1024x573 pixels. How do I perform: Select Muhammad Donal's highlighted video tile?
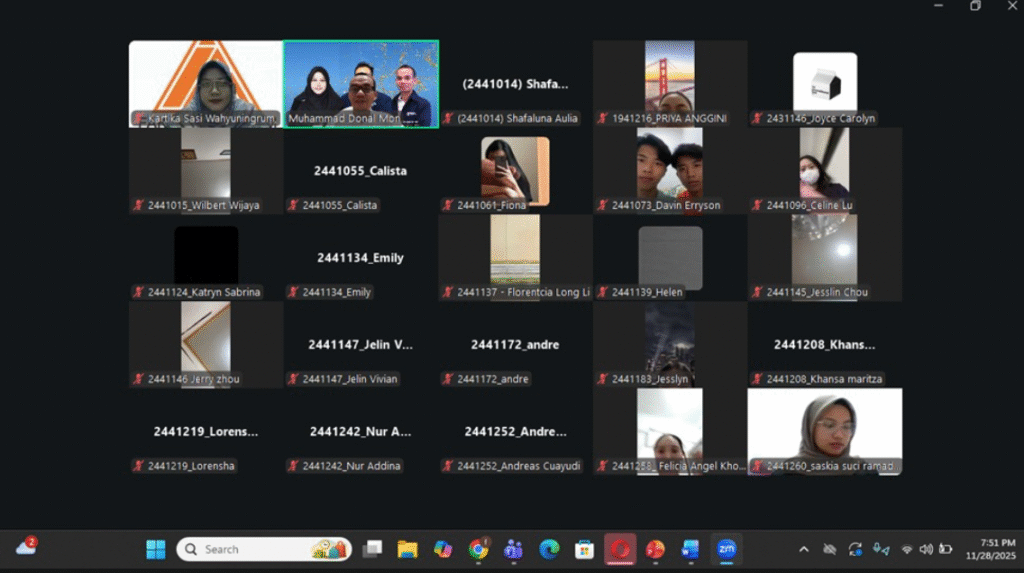(x=360, y=84)
